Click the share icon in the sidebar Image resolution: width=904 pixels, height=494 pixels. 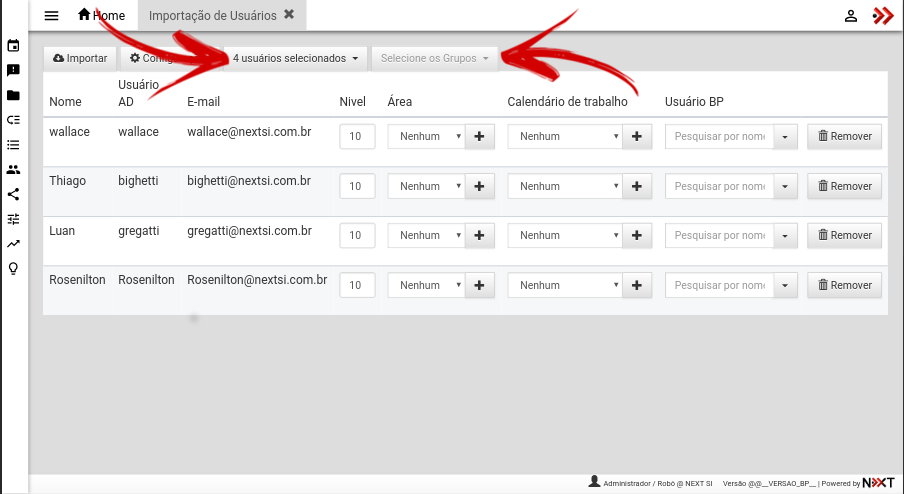pos(13,195)
